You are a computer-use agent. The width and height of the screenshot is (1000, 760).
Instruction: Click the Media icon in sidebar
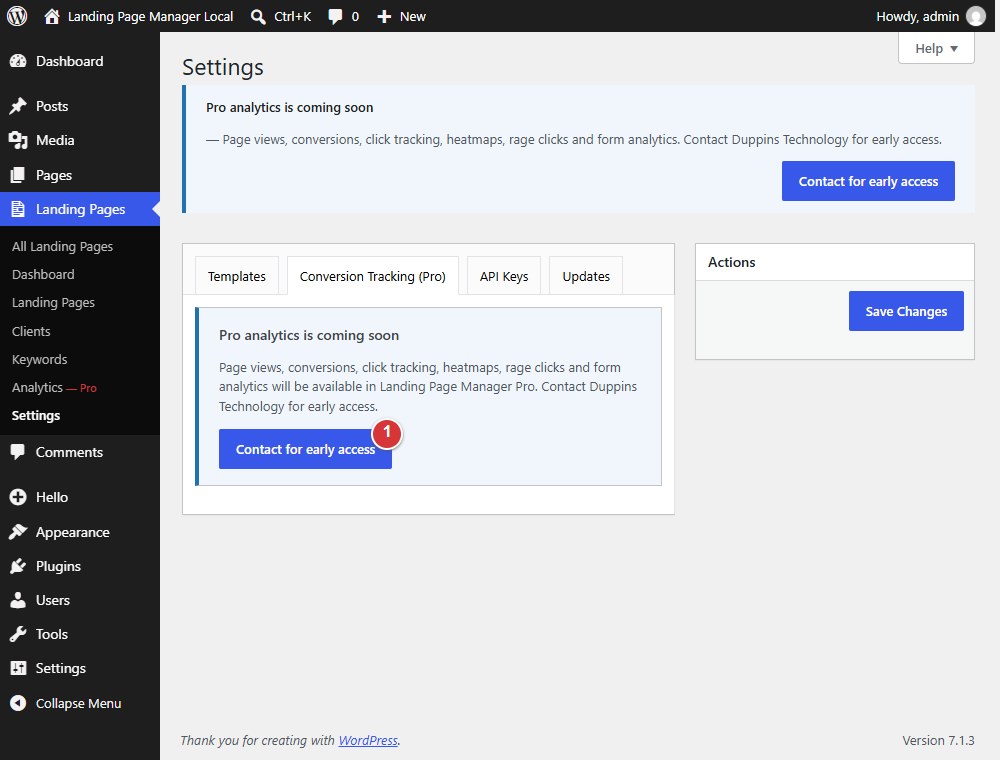click(x=18, y=140)
